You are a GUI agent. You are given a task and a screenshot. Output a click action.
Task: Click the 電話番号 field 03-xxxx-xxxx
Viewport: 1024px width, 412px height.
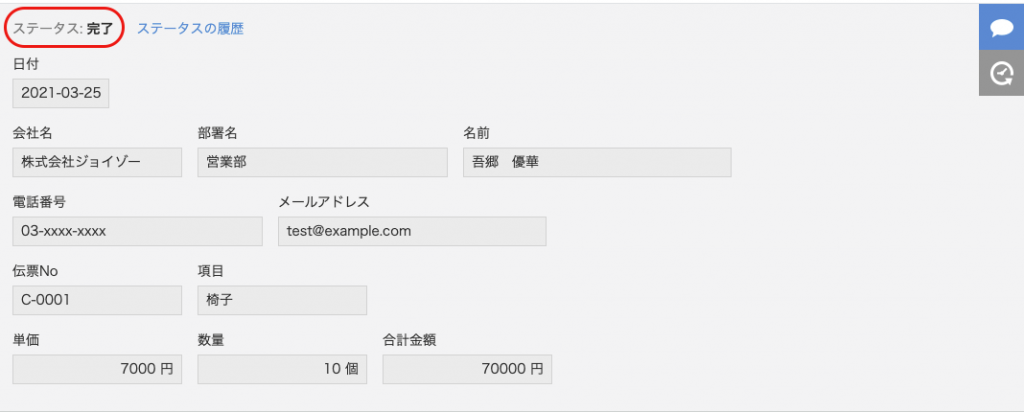[137, 231]
